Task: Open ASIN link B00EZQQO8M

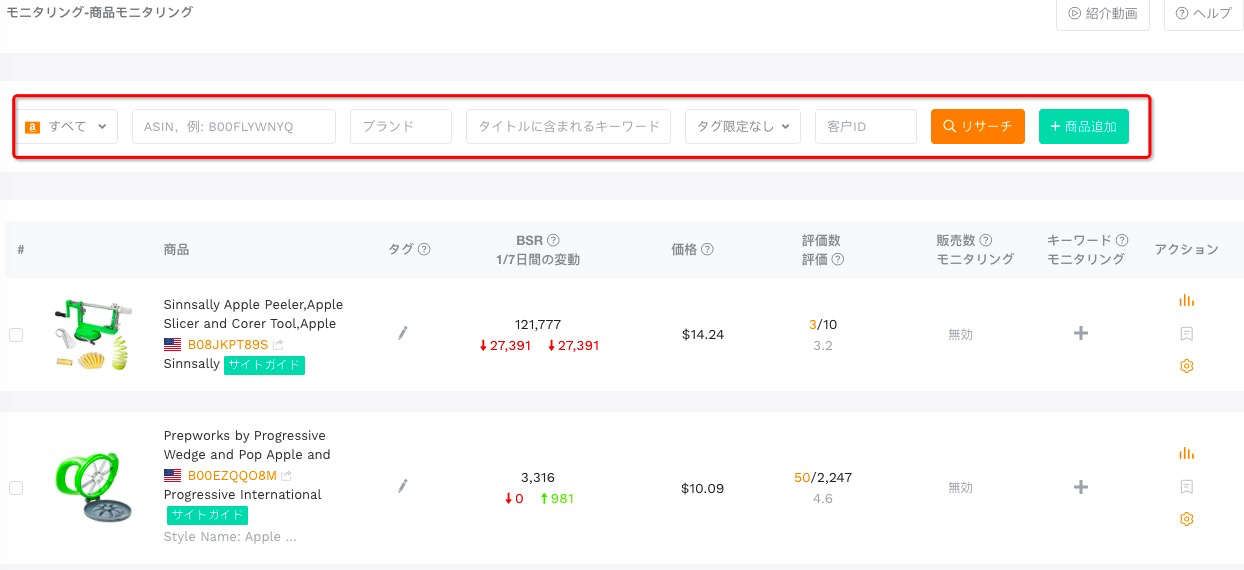Action: (x=232, y=475)
